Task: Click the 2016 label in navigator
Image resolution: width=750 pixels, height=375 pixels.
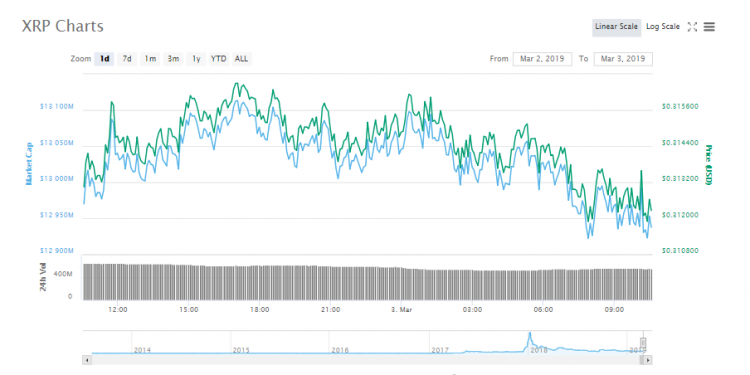Action: pos(340,350)
